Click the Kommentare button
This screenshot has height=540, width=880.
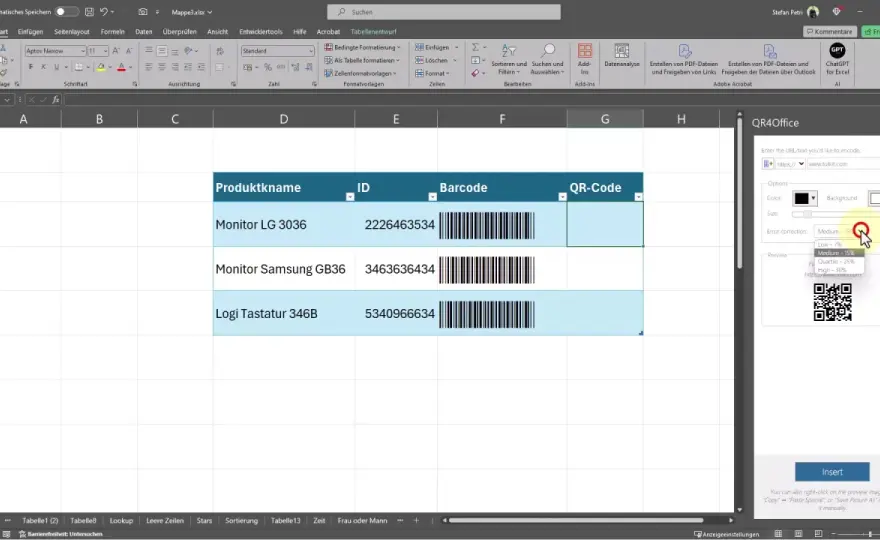click(829, 32)
